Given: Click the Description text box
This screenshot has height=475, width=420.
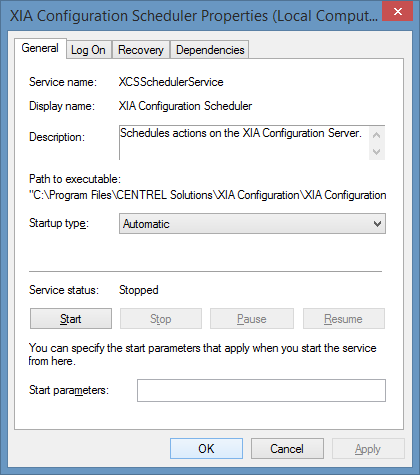Looking at the screenshot, I should [244, 143].
